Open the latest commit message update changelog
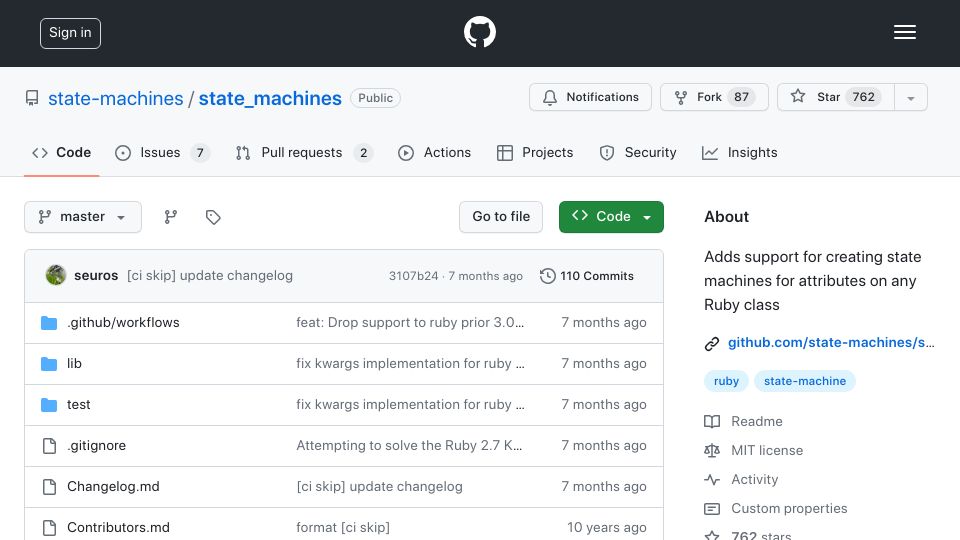This screenshot has width=960, height=540. 210,276
